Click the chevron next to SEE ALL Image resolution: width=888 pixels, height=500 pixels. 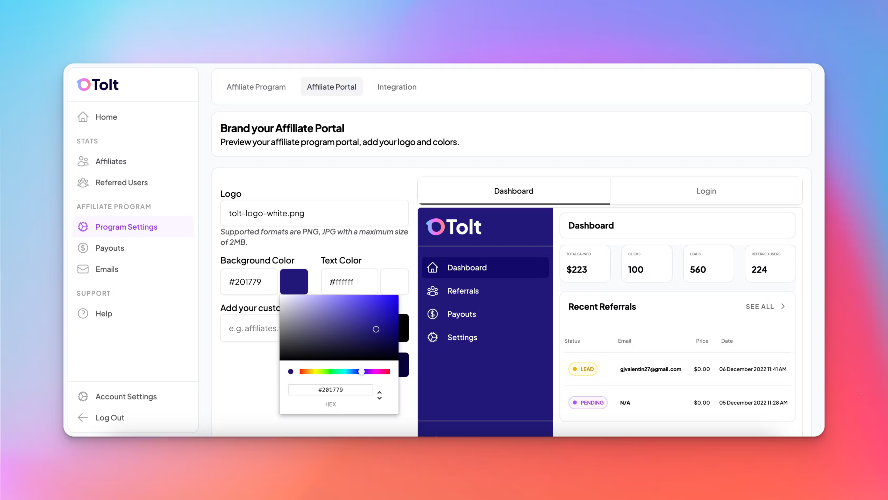(783, 306)
